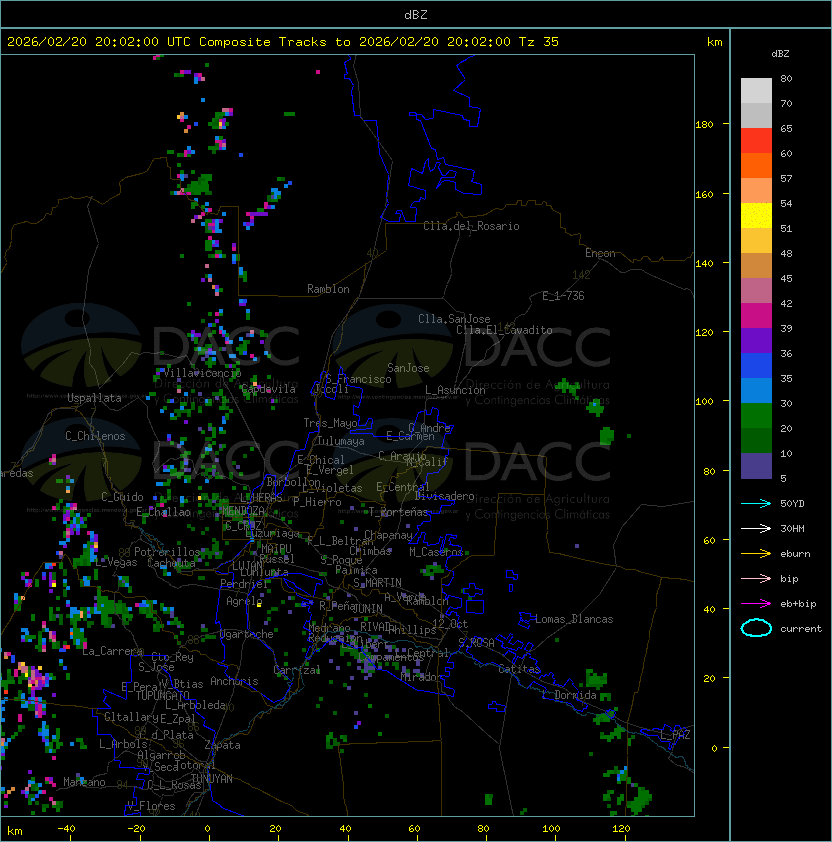Click the 'Encon' map label
This screenshot has height=842, width=832.
pyautogui.click(x=600, y=253)
